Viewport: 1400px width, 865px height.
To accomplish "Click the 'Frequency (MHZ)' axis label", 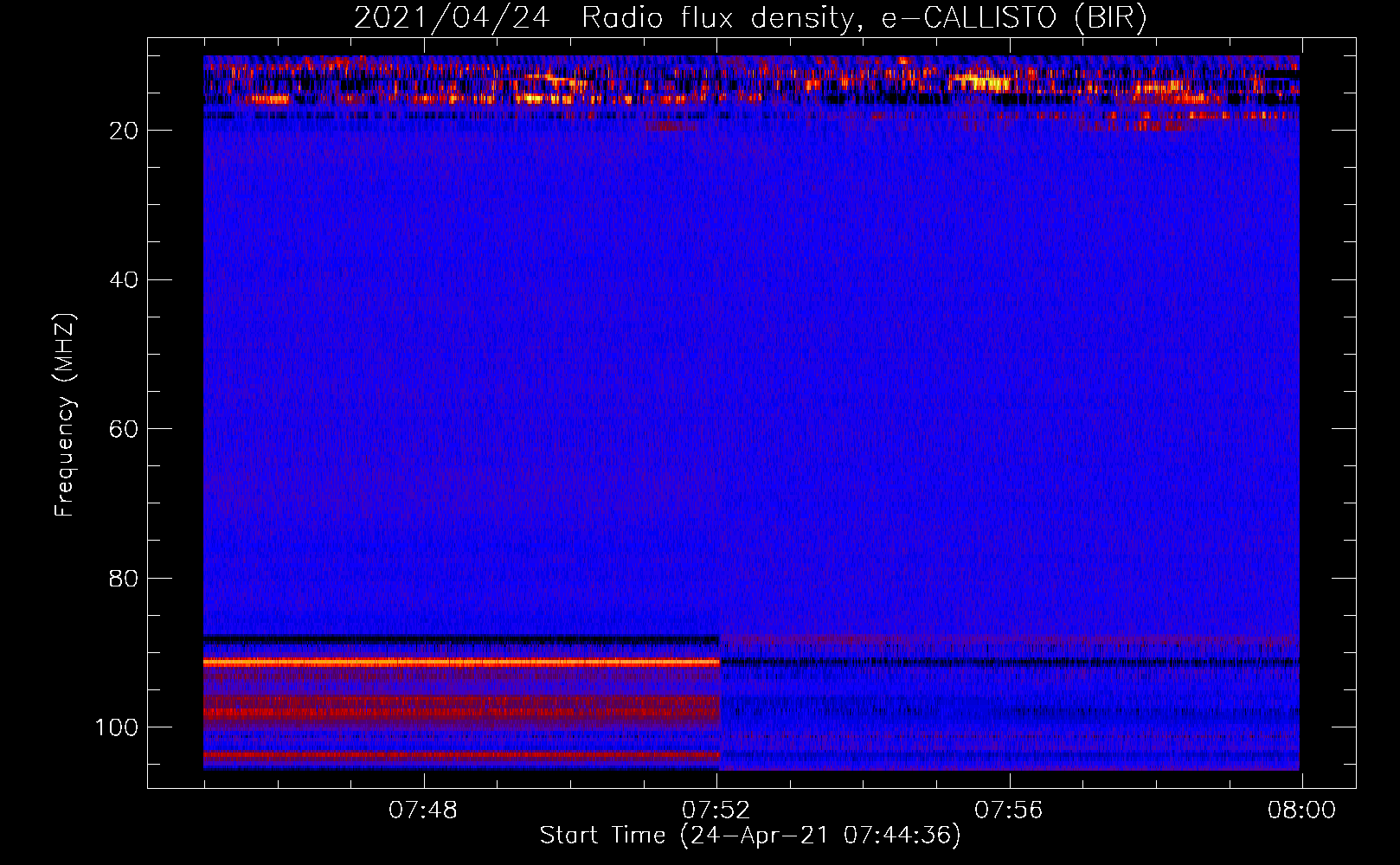I will [x=65, y=415].
